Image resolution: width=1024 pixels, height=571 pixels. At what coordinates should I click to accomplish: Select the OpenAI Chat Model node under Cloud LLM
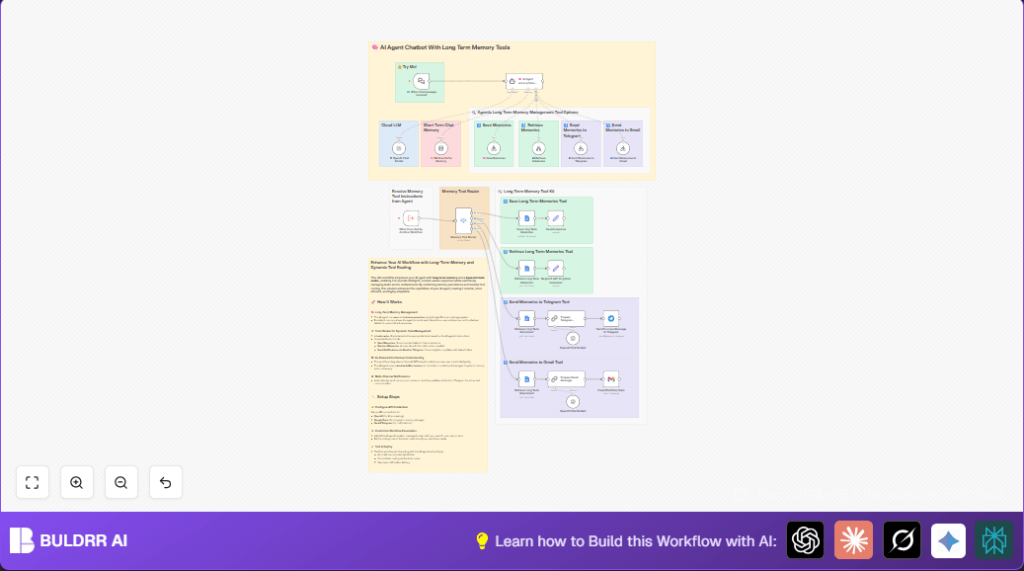pyautogui.click(x=399, y=148)
